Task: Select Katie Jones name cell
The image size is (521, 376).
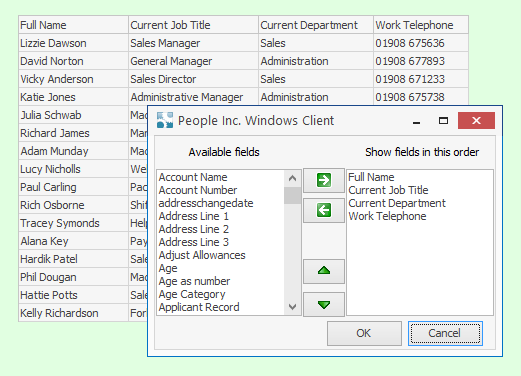Action: (x=73, y=97)
